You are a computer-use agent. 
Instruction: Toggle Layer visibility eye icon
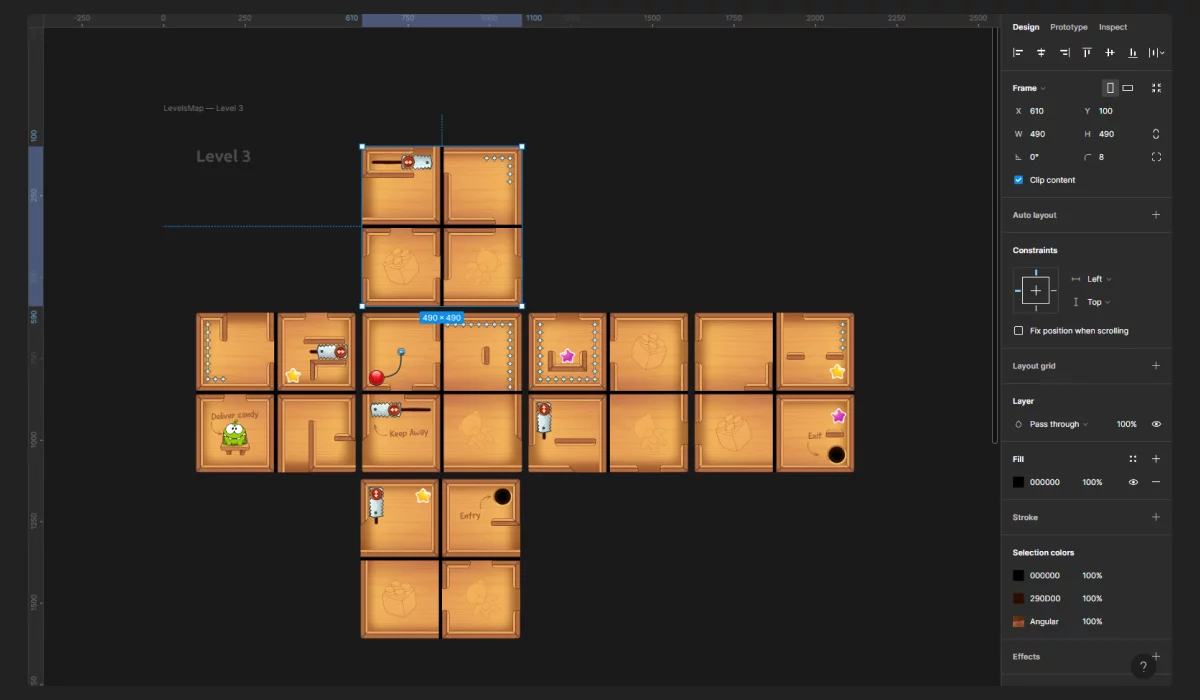tap(1156, 424)
